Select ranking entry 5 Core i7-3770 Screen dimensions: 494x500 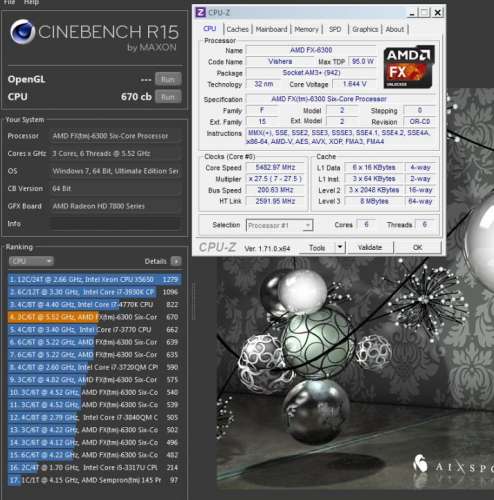pyautogui.click(x=95, y=330)
